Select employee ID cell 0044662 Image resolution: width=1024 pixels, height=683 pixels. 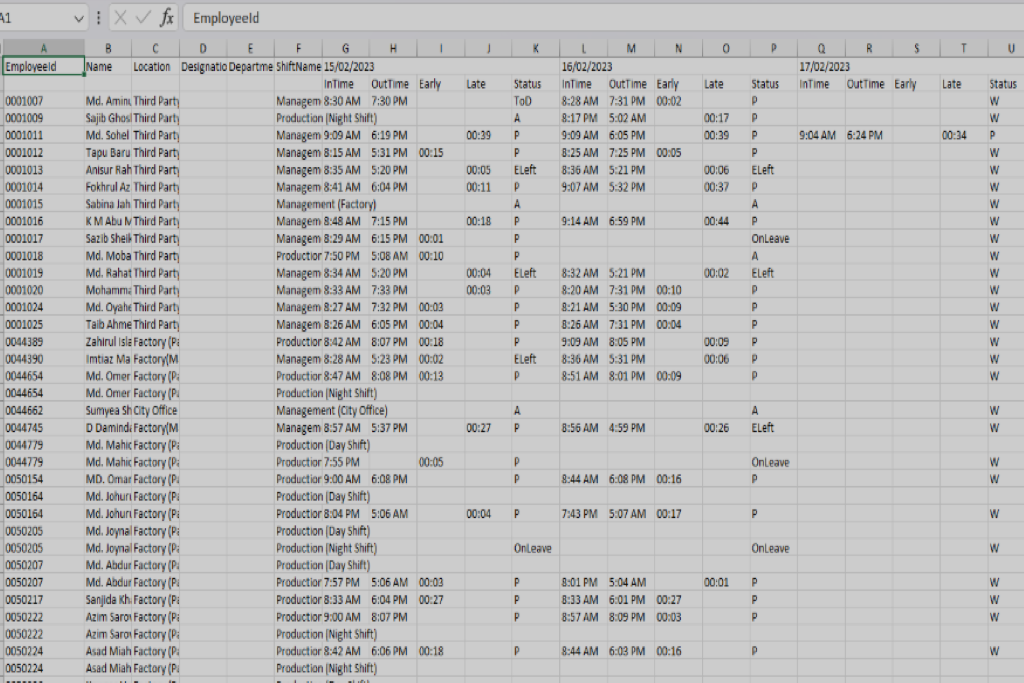(44, 411)
